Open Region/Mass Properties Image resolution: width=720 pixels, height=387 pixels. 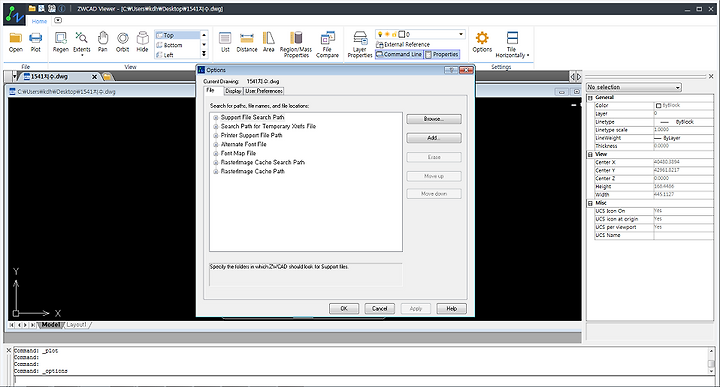(296, 45)
